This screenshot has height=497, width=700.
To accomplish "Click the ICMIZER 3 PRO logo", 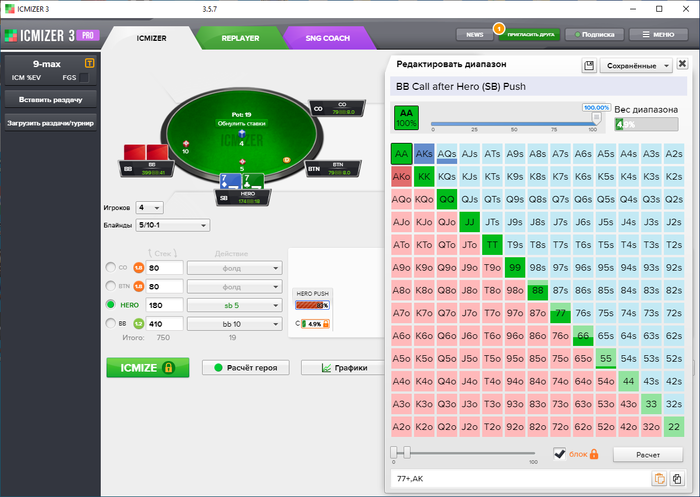I will pos(52,35).
